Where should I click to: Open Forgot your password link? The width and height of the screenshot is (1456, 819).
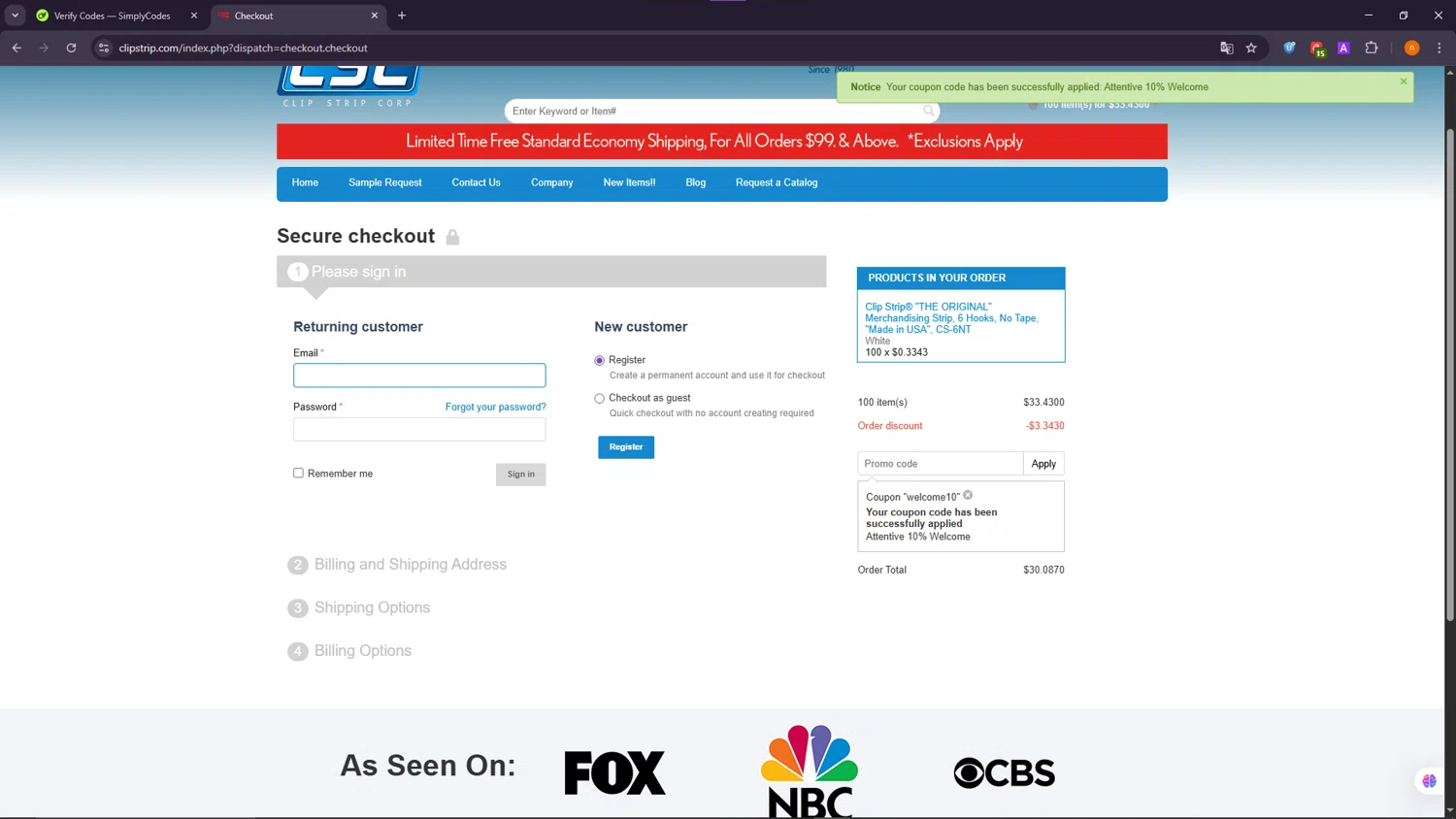(x=496, y=407)
